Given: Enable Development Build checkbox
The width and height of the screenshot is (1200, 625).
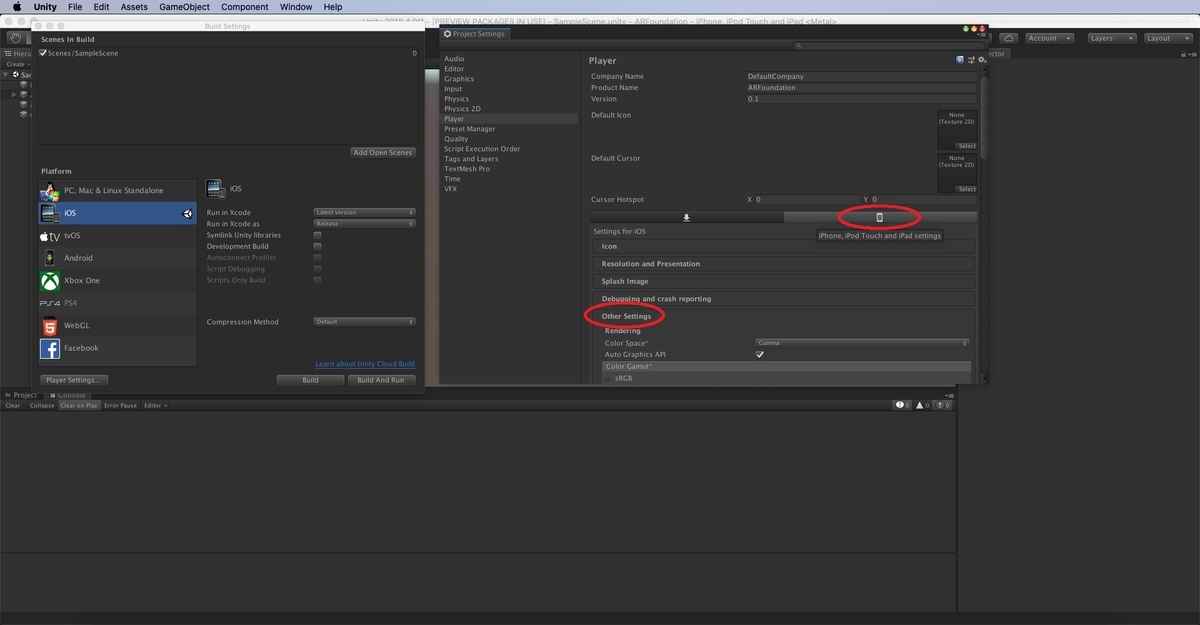Looking at the screenshot, I should (x=318, y=246).
